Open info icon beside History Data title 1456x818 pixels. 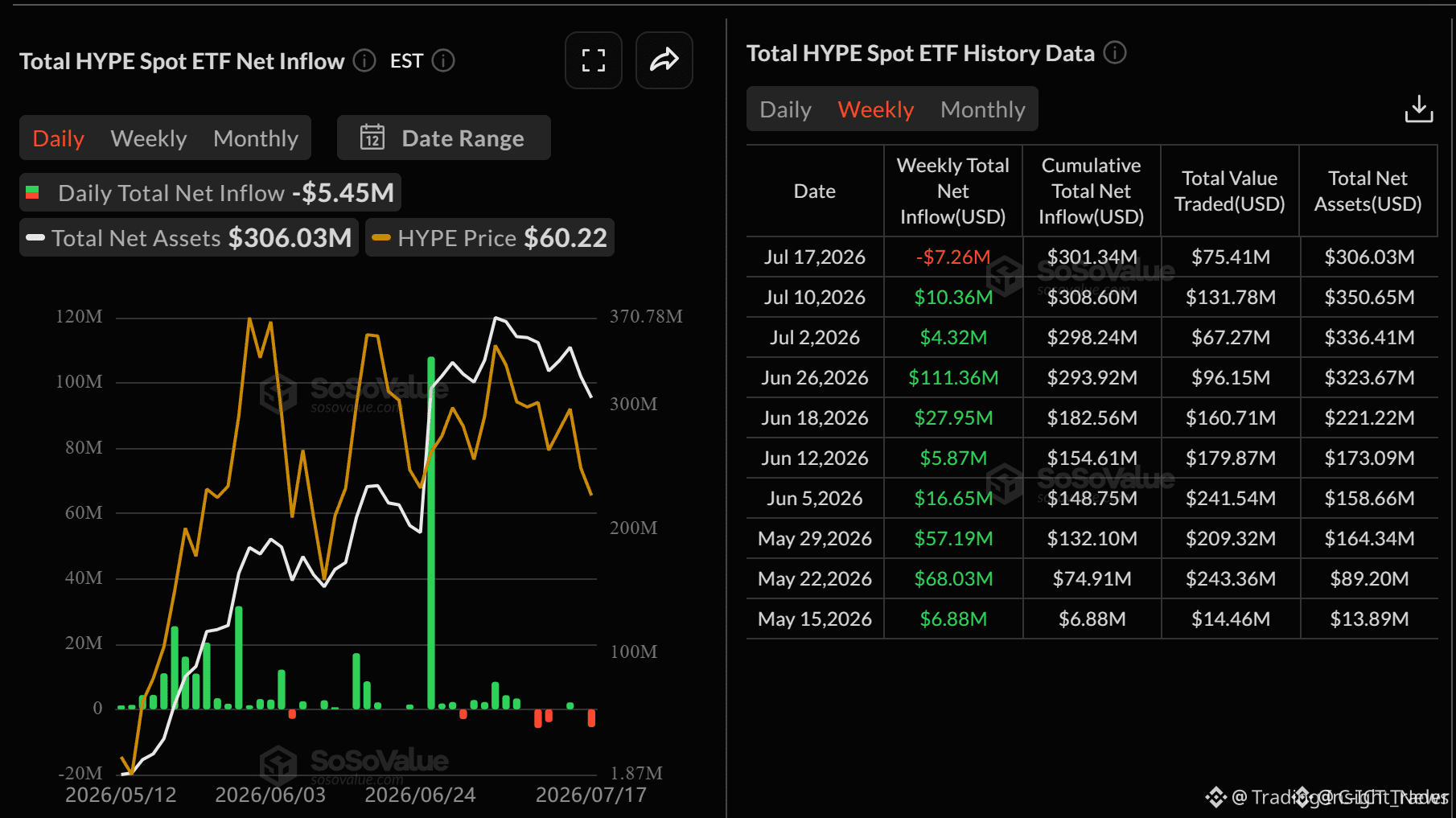coord(1115,53)
